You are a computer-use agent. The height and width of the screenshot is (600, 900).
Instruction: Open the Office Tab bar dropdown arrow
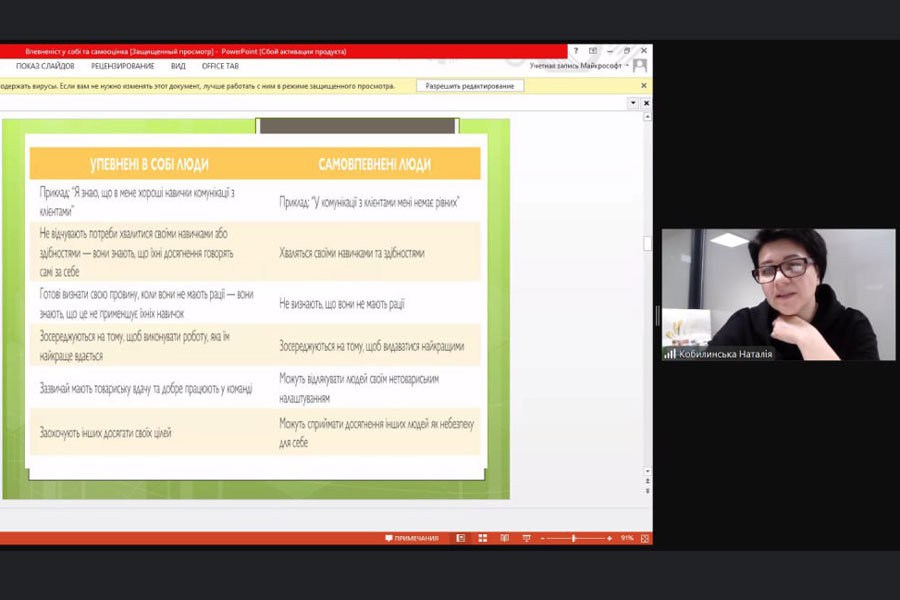tap(633, 103)
